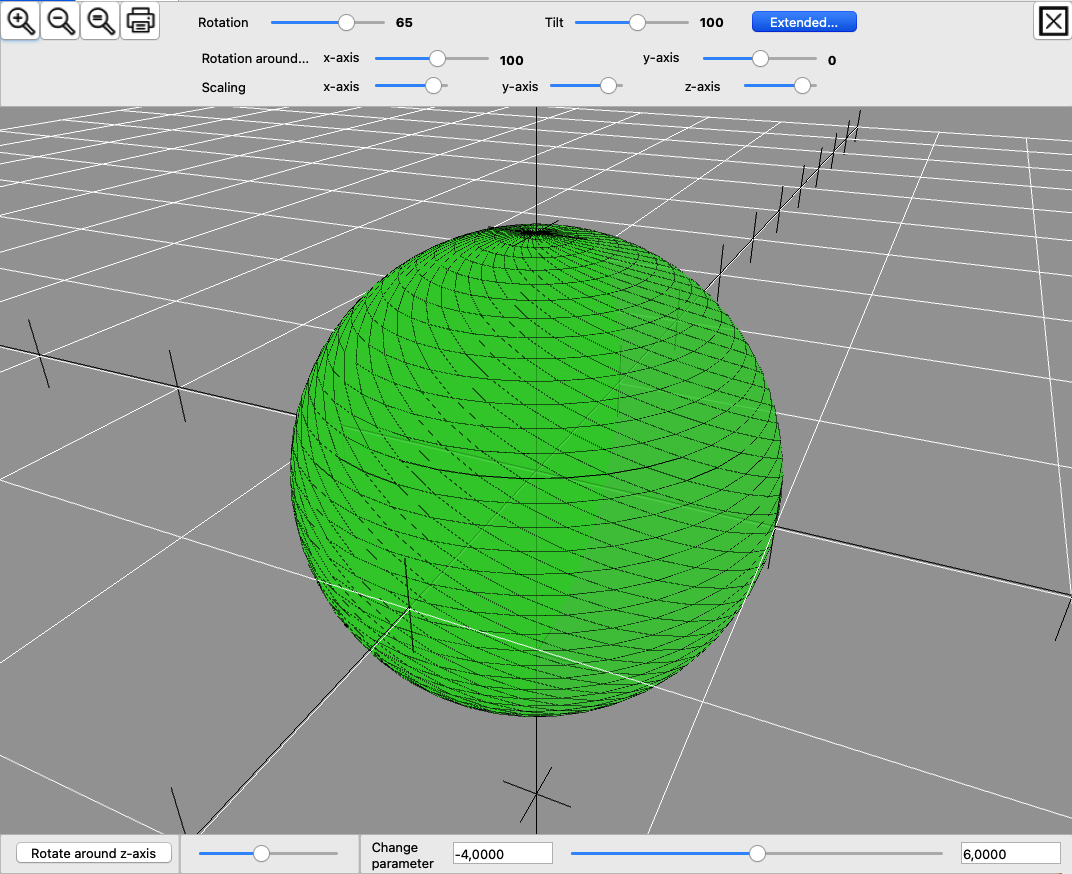Click the Change parameter slider handle
The height and width of the screenshot is (874, 1072).
[x=757, y=853]
